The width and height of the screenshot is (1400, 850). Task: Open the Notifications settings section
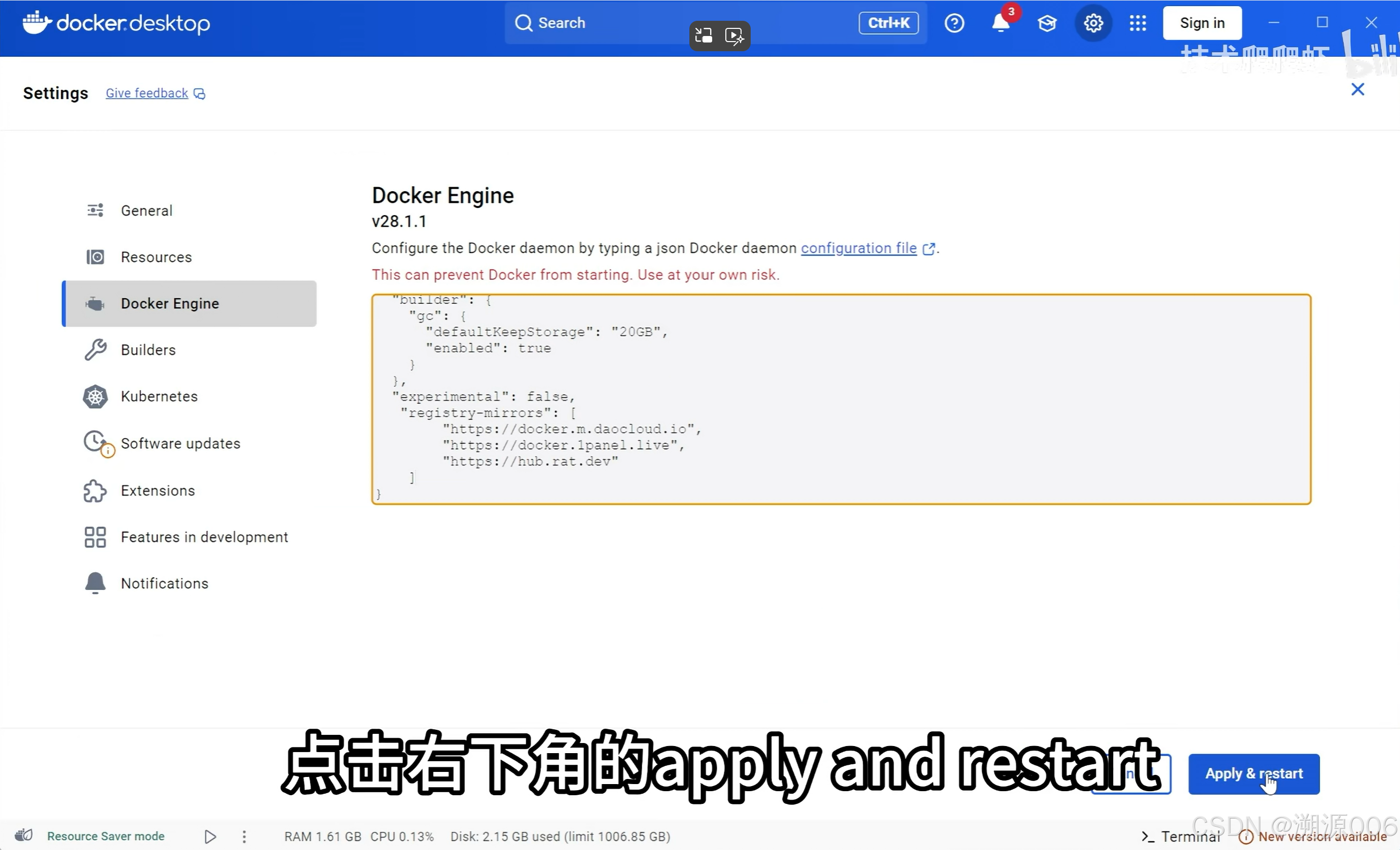[189, 583]
